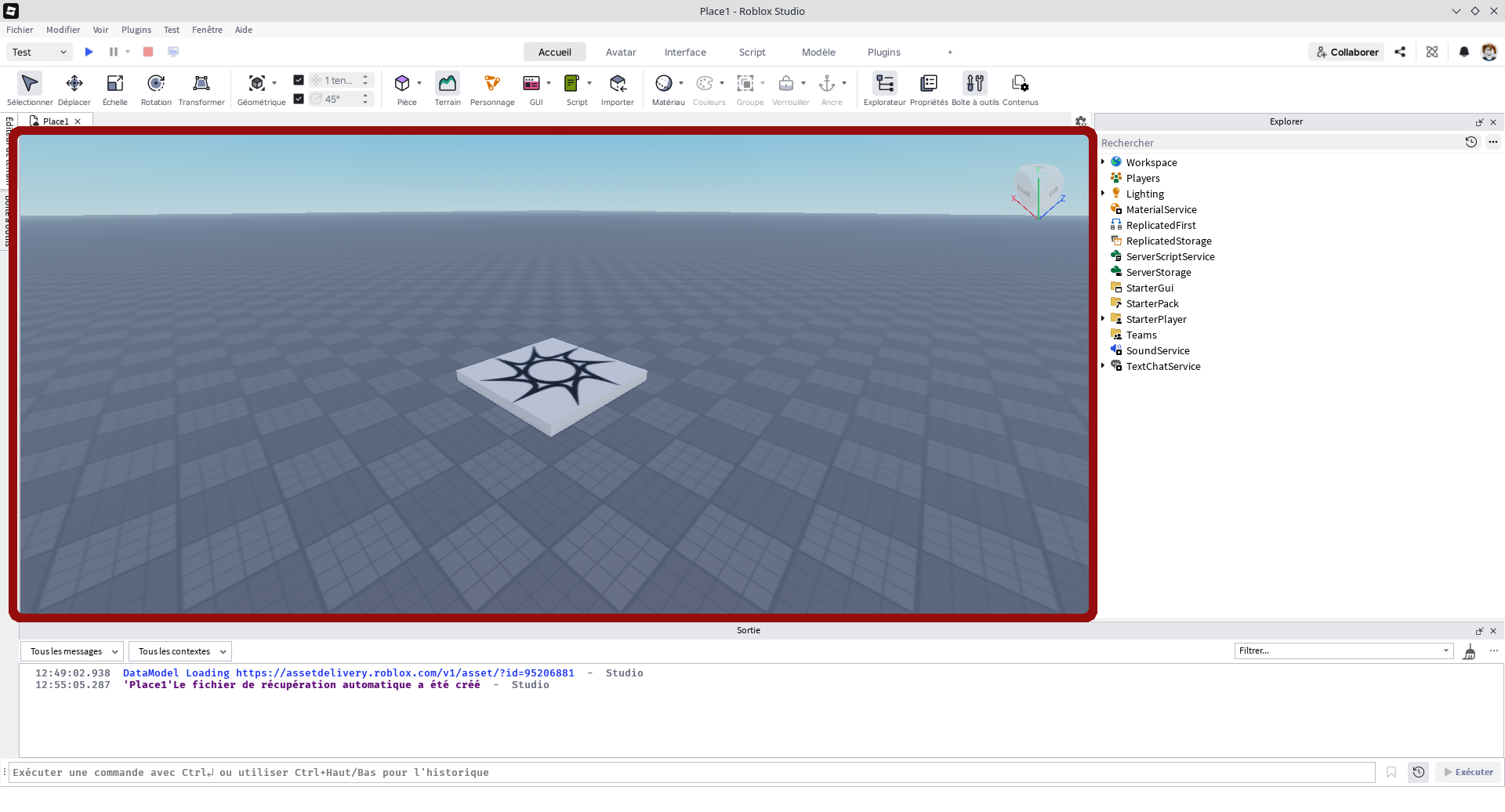Viewport: 1505px width, 812px height.
Task: Expand the StarterPlayer tree node
Action: 1103,319
